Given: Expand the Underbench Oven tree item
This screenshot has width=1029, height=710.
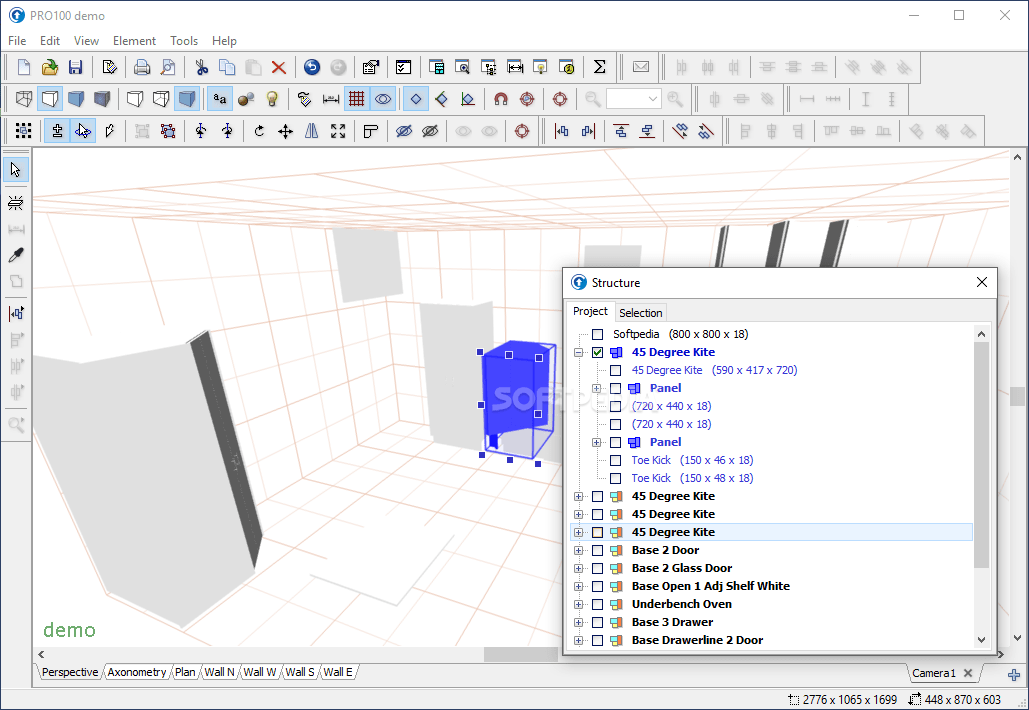Looking at the screenshot, I should click(579, 604).
